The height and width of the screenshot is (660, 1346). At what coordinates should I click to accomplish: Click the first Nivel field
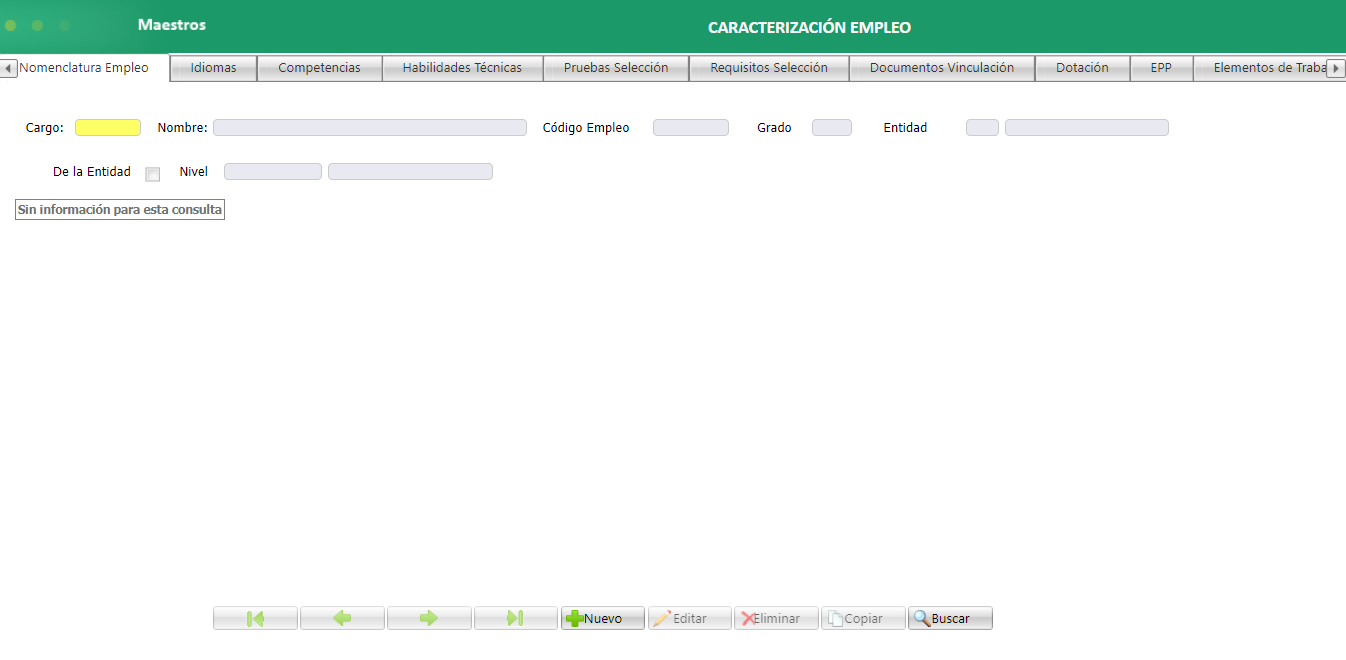pyautogui.click(x=273, y=172)
